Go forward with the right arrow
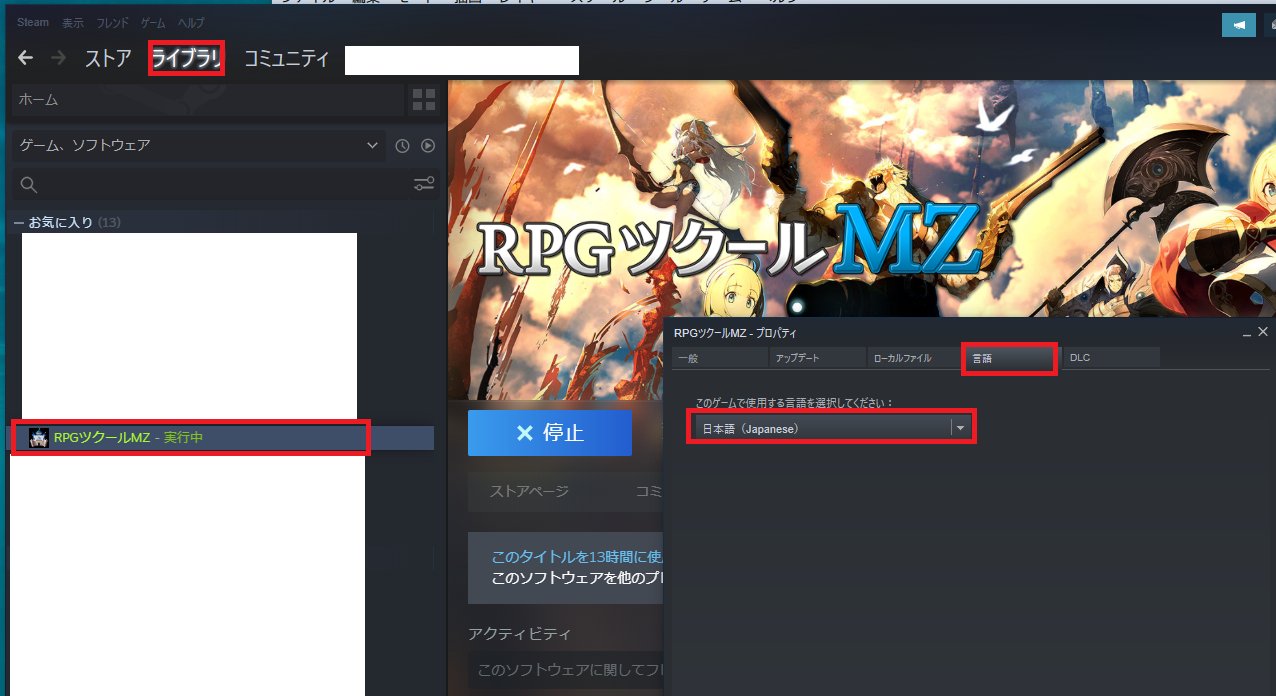 click(x=58, y=58)
